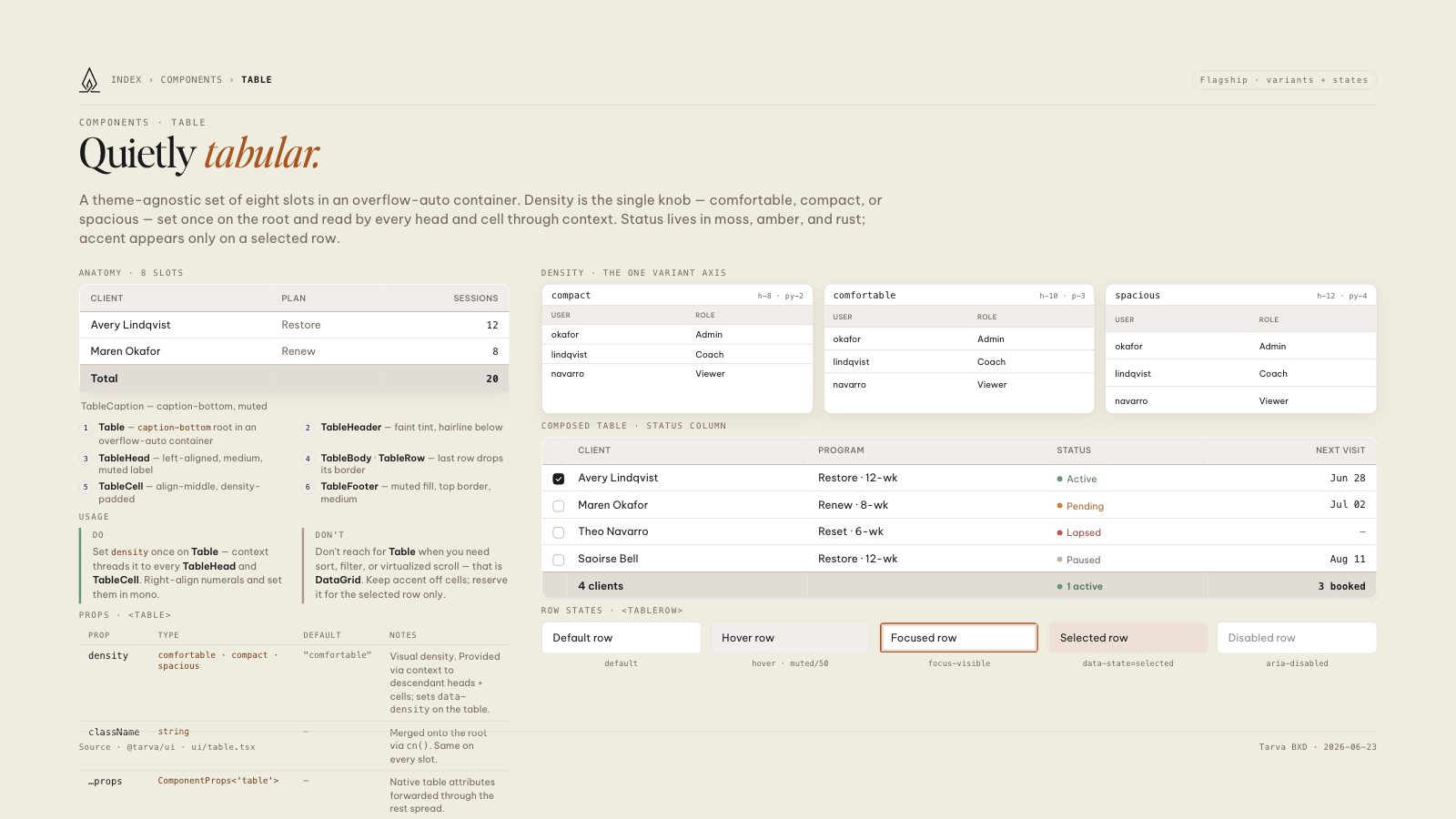Viewport: 1456px width, 819px height.
Task: Click ComponentProps<'table'> type text
Action: tap(218, 781)
